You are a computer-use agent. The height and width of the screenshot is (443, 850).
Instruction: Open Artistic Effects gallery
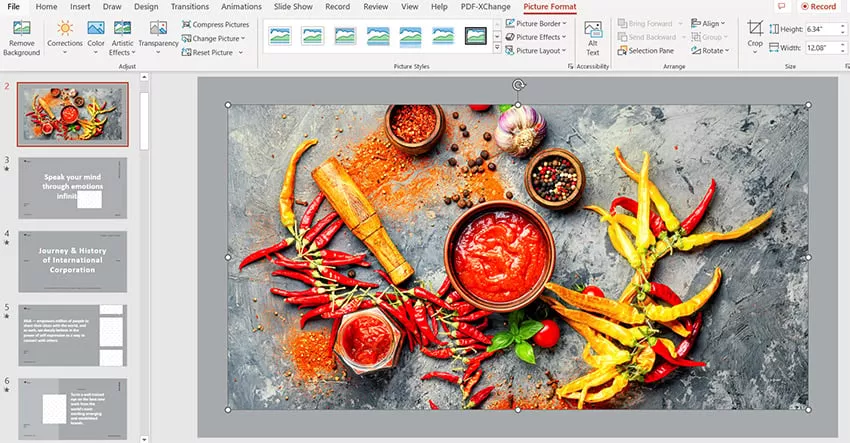click(x=122, y=38)
